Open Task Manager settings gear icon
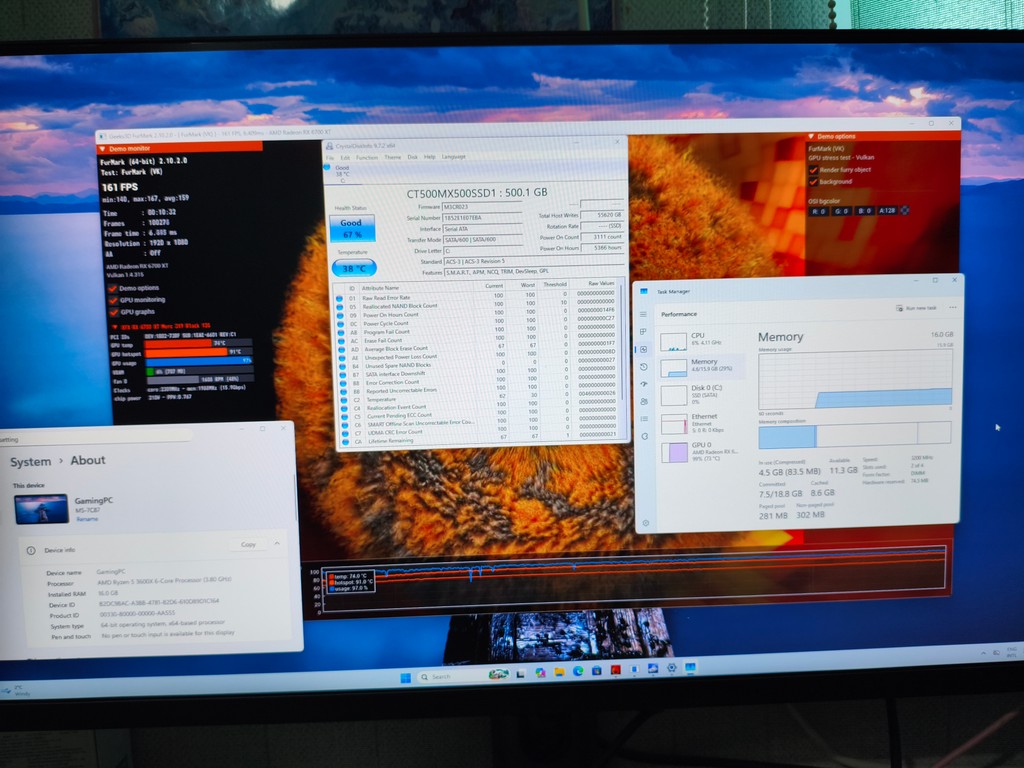The image size is (1024, 768). click(646, 522)
